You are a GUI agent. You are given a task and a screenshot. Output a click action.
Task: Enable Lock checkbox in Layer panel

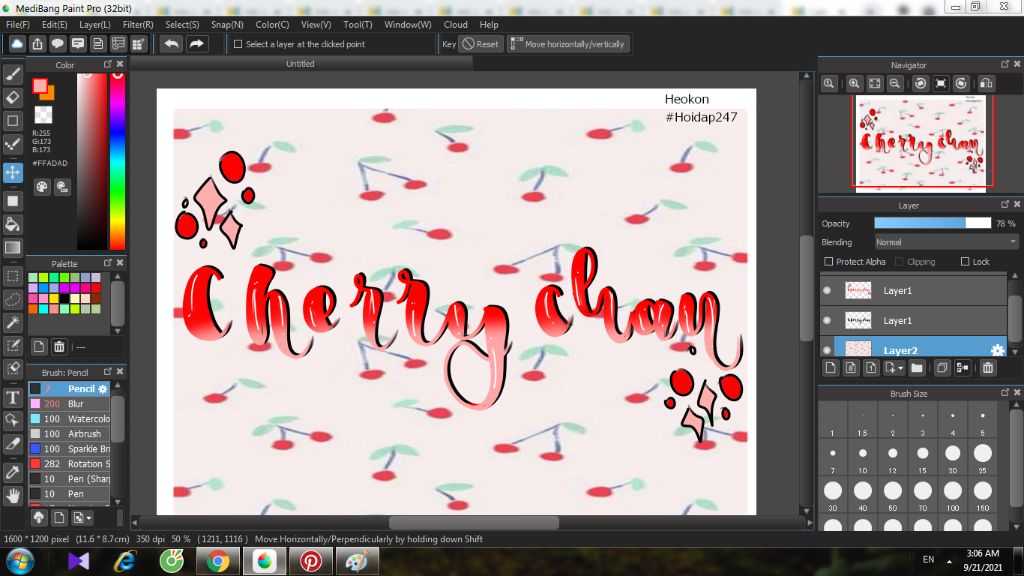[x=965, y=261]
